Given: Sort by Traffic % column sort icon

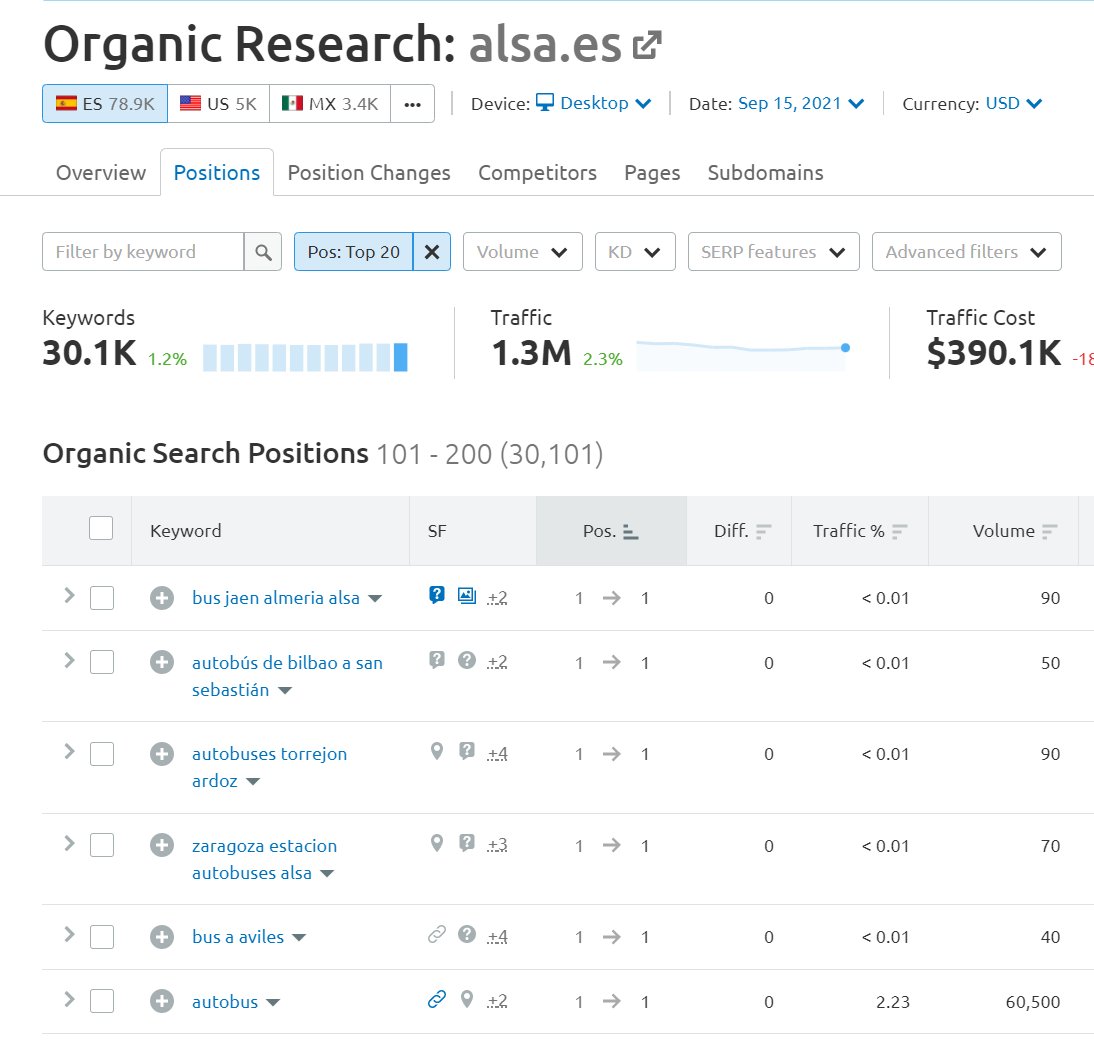Looking at the screenshot, I should click(899, 532).
